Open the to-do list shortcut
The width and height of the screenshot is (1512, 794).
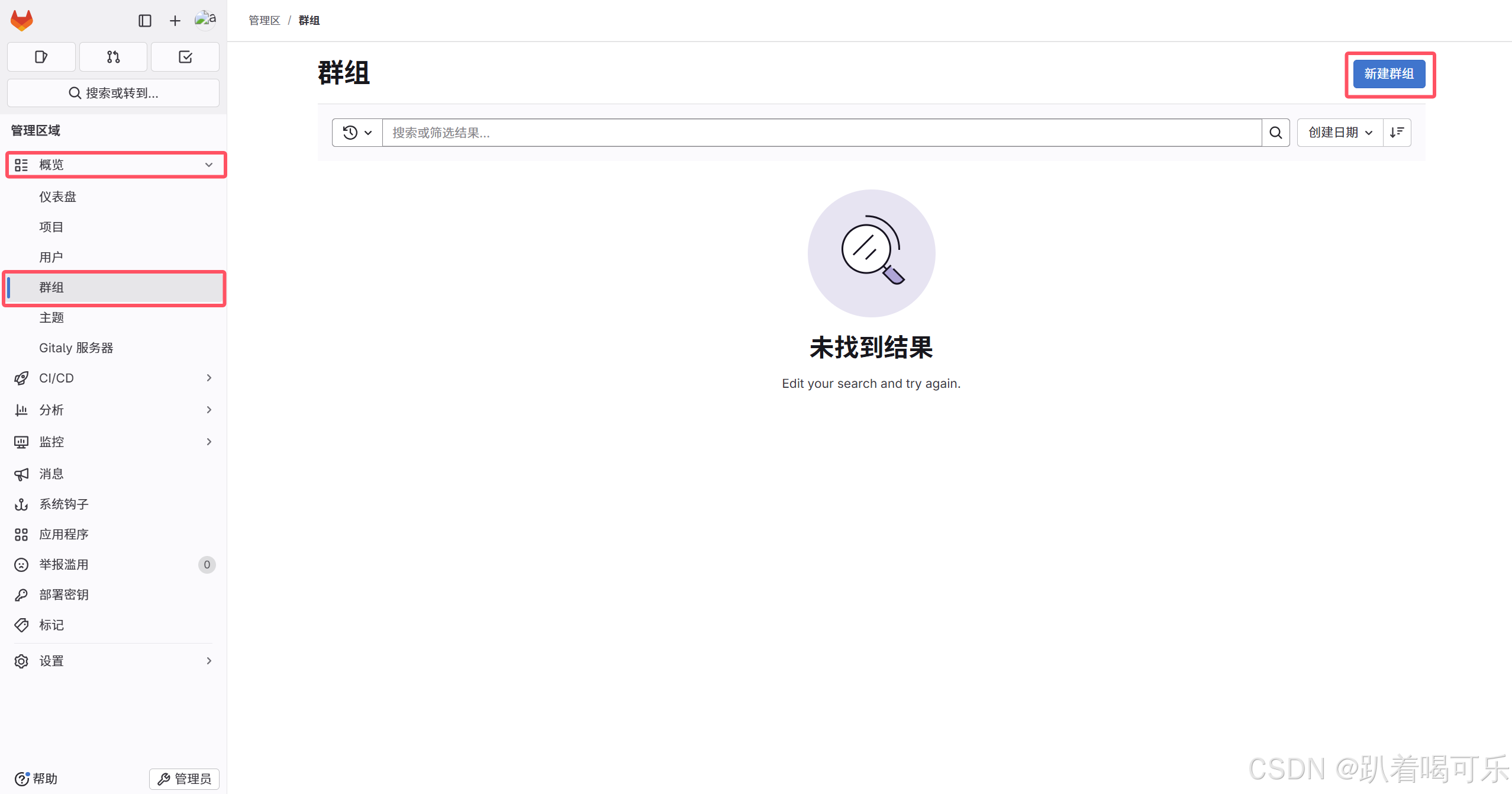point(185,57)
